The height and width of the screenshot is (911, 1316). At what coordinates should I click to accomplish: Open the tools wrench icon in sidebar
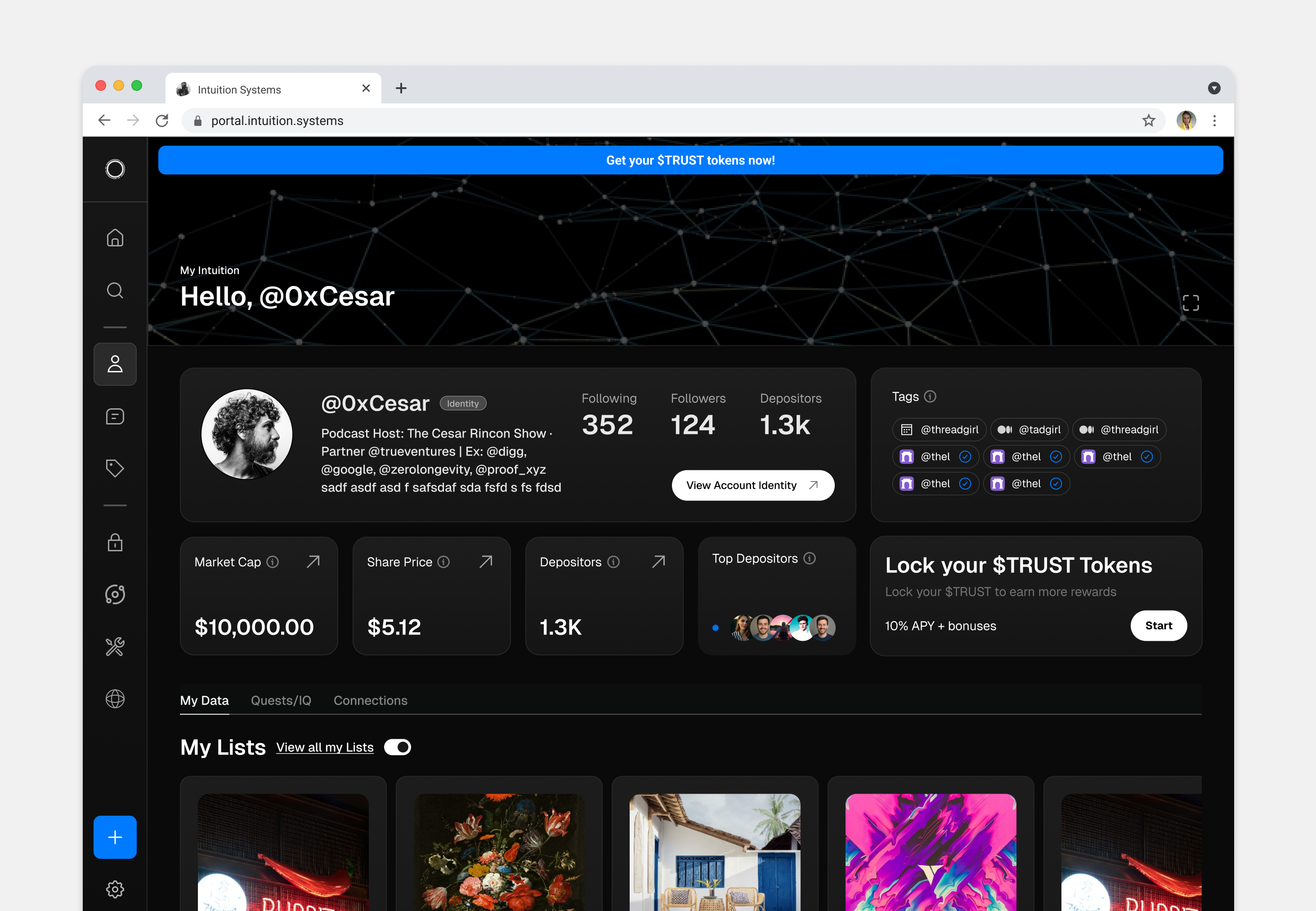[115, 647]
